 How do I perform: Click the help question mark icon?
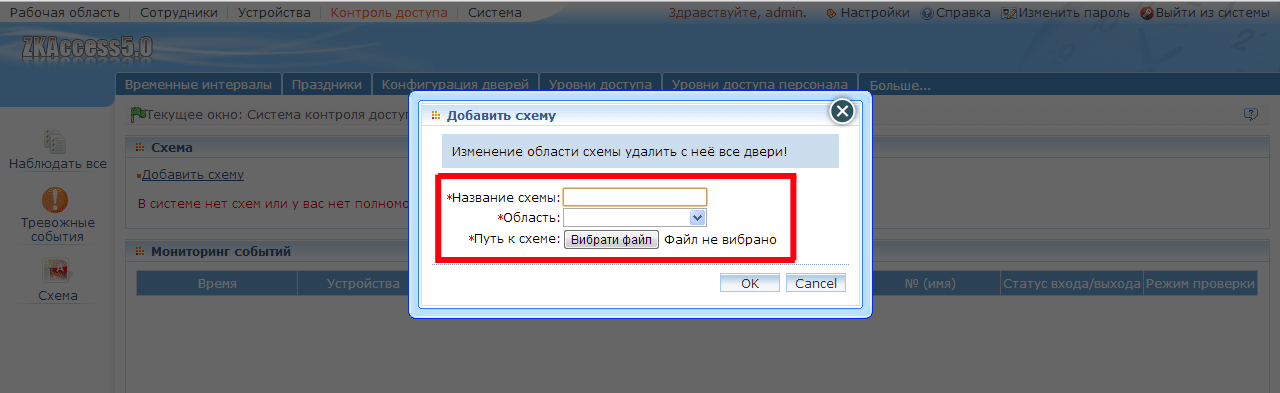tap(1250, 114)
